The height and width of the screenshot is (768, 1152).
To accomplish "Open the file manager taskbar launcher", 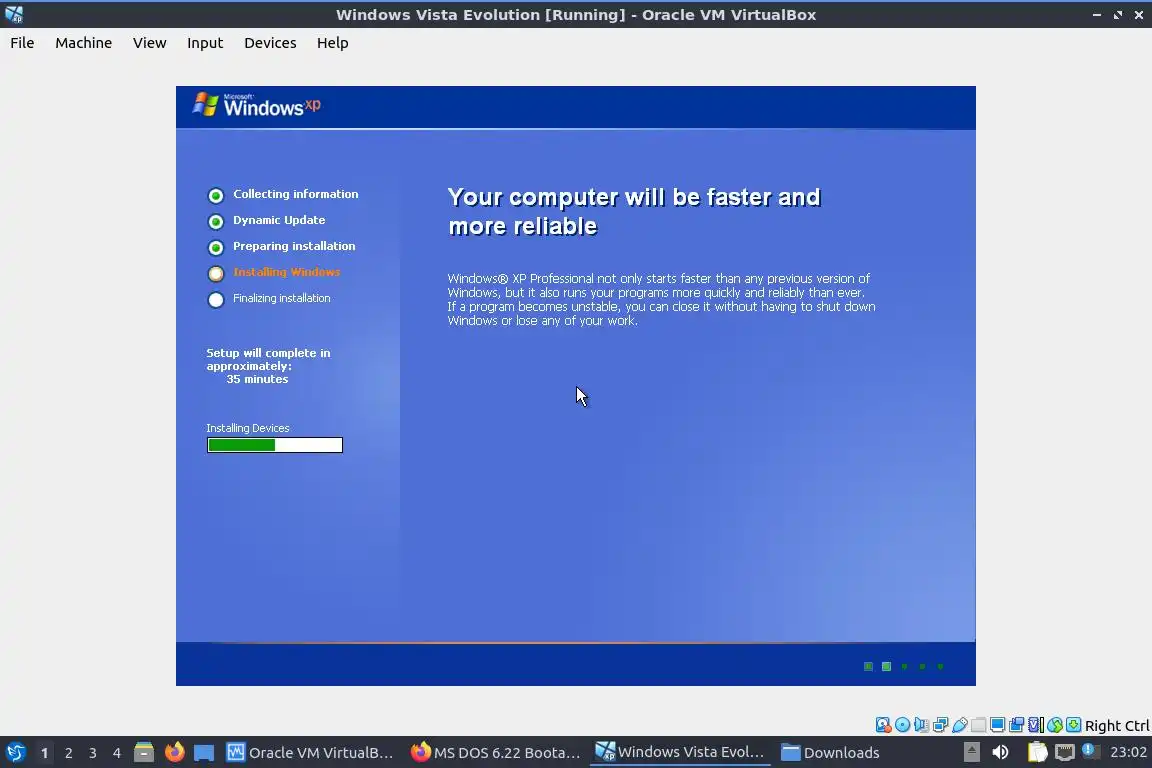I will coord(144,753).
